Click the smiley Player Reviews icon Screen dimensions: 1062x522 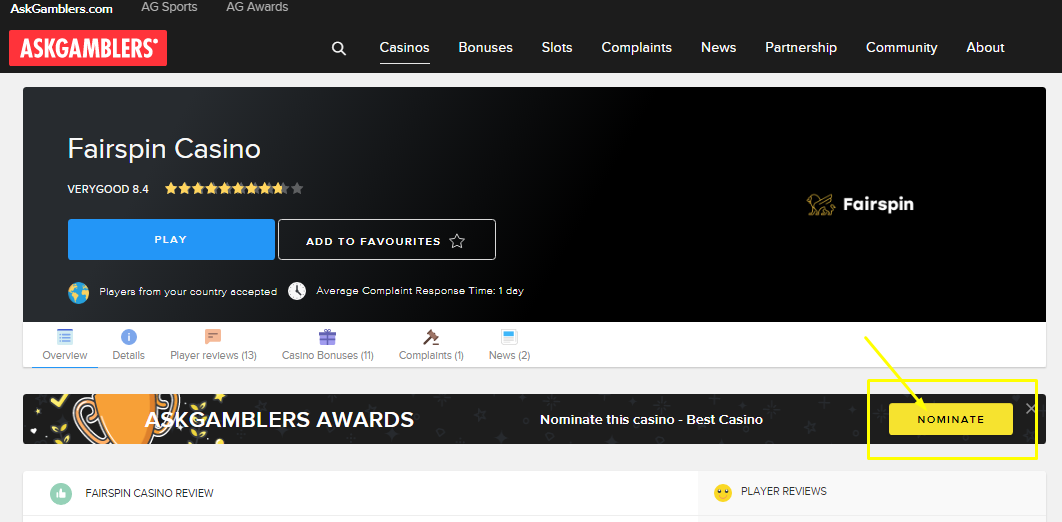coord(723,493)
